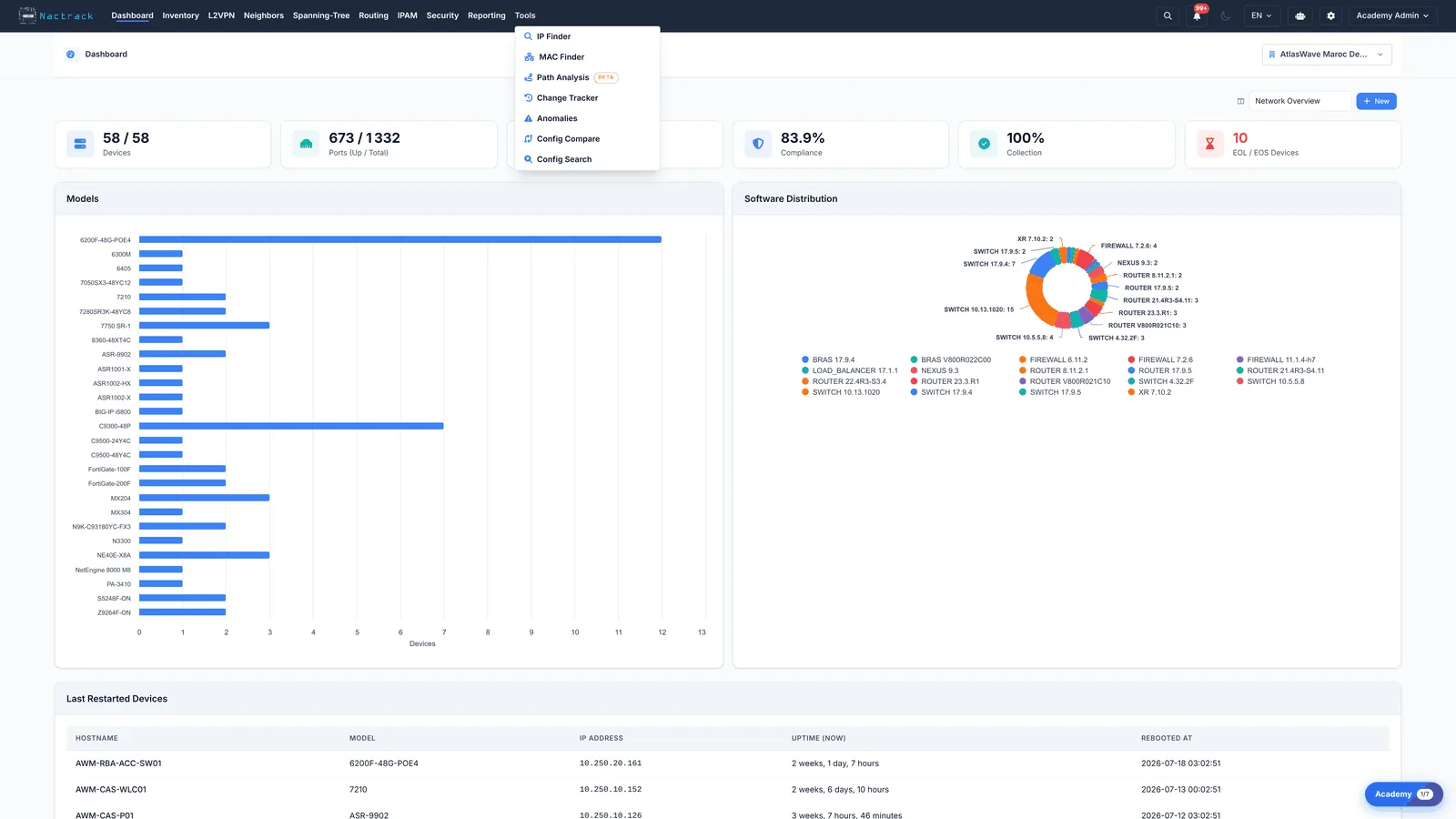Open the Inventory nav menu

coord(180,15)
